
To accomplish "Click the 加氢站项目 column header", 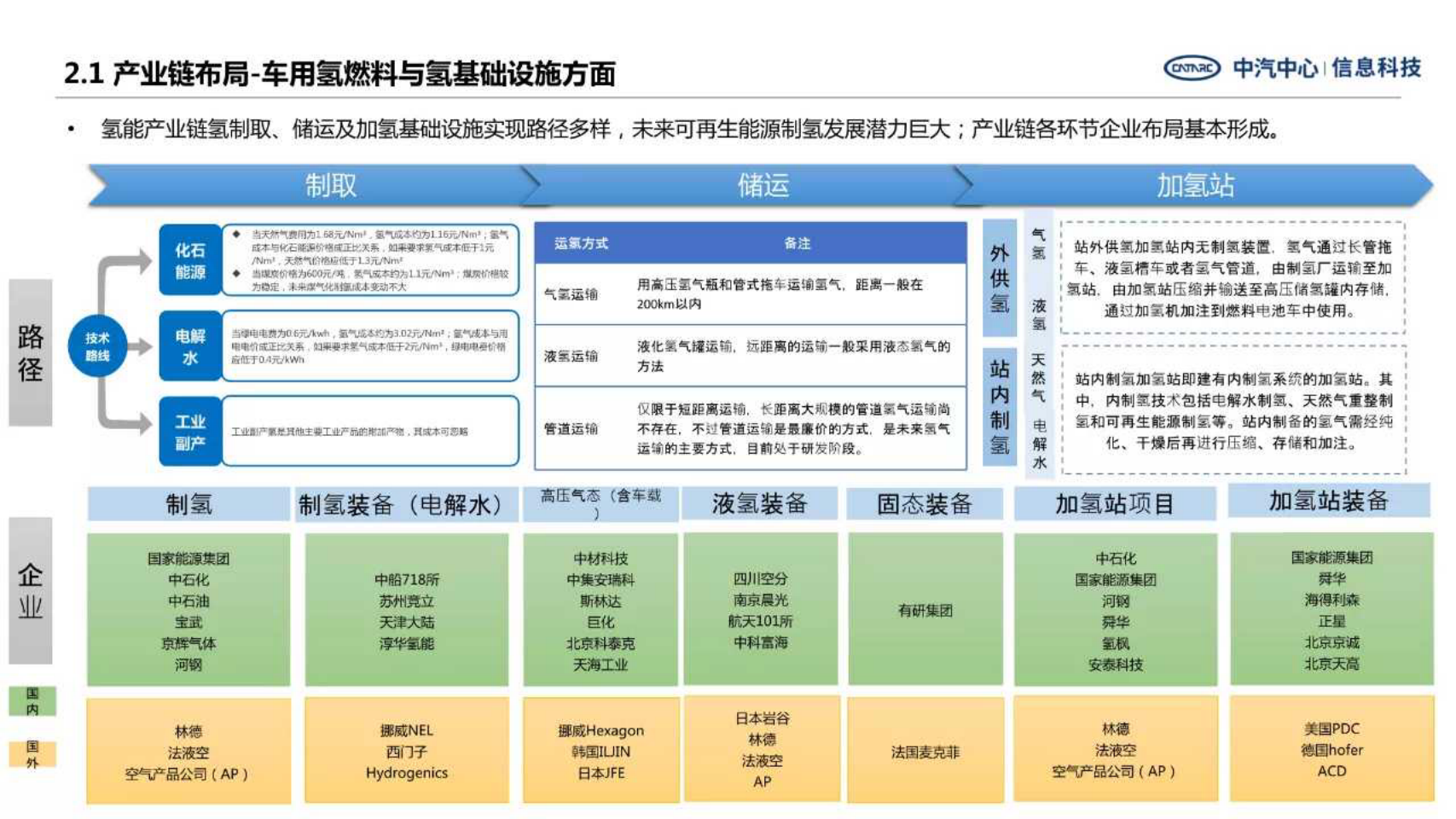I will tap(1115, 504).
